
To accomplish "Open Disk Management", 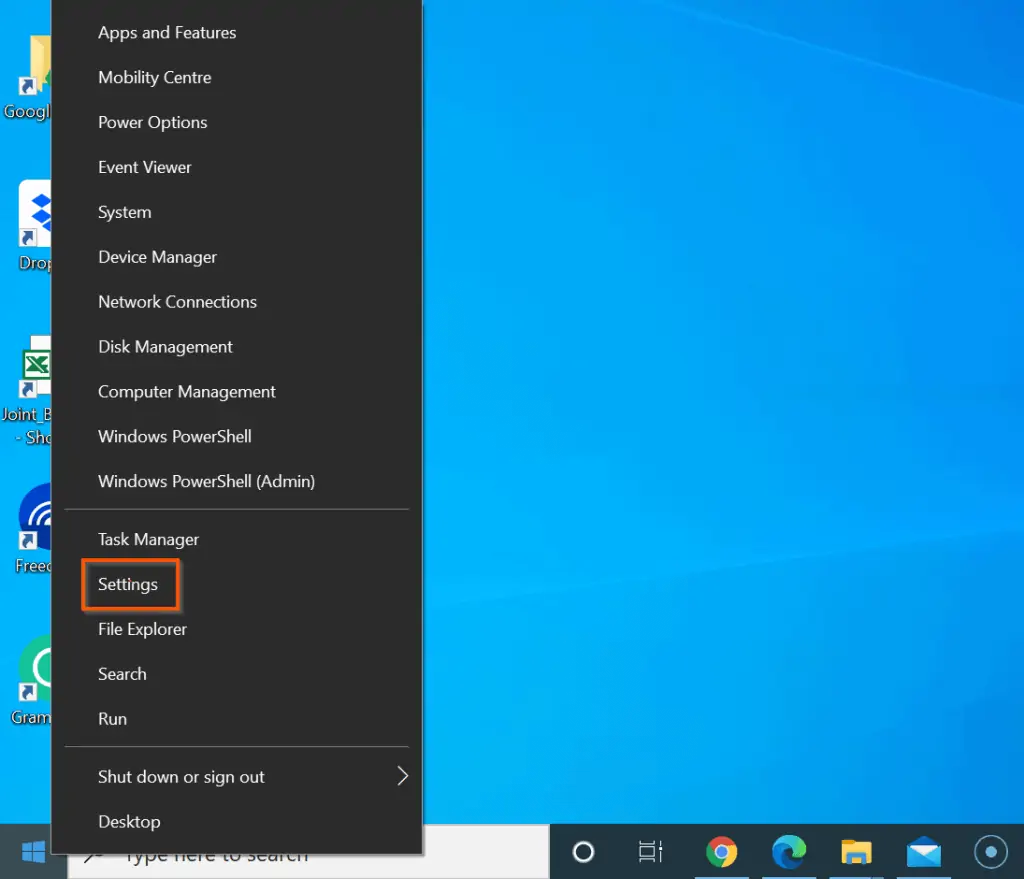I will point(165,346).
